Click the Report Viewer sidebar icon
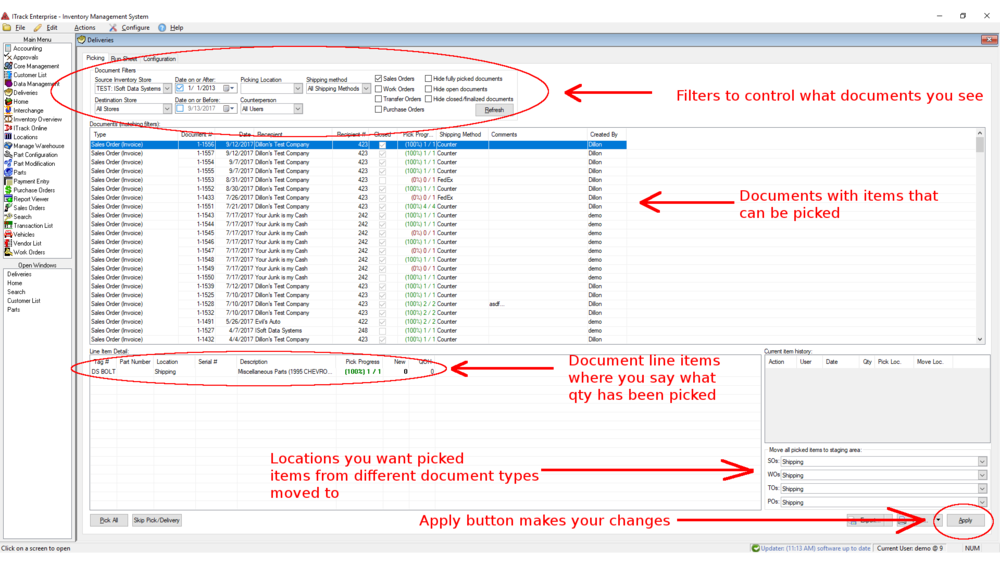Screen dimensions: 1000x563 coord(8,199)
